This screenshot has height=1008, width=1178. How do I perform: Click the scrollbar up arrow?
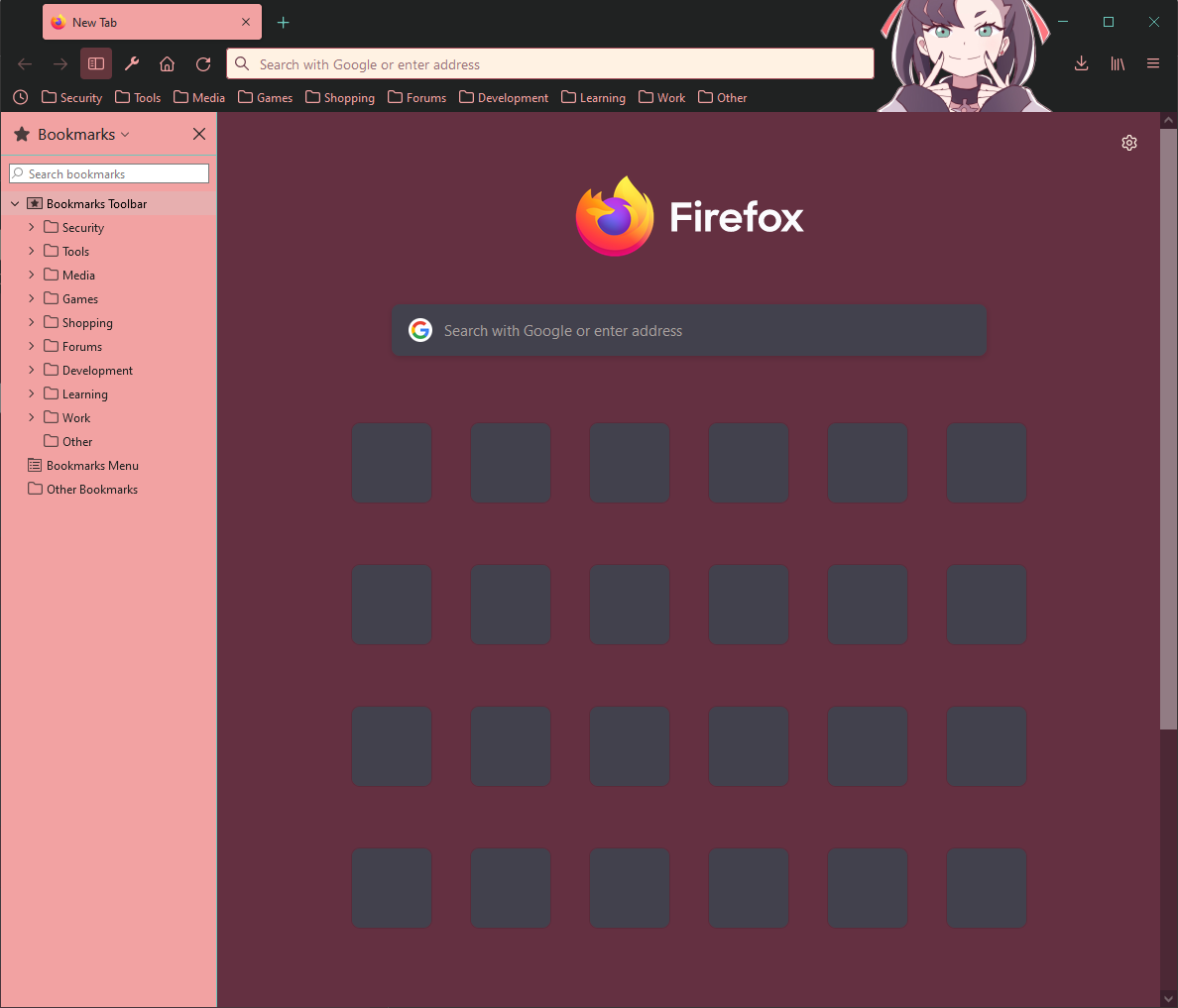click(x=1168, y=120)
